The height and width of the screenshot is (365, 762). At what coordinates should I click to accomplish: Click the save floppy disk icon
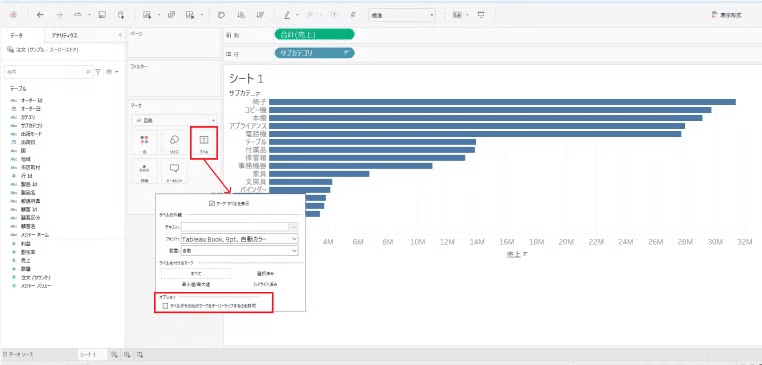click(x=102, y=15)
